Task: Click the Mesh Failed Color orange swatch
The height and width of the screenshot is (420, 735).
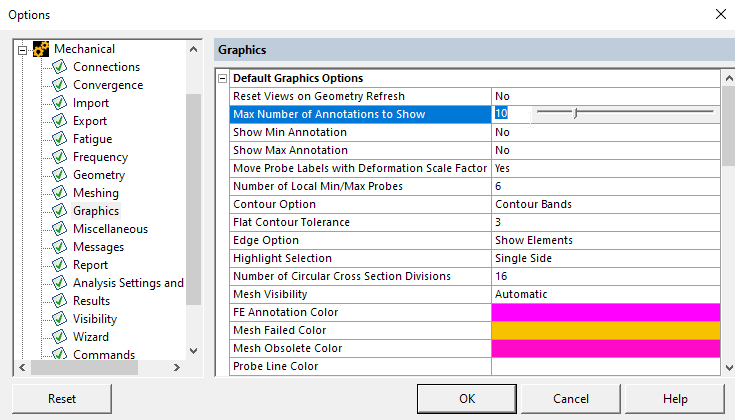Action: (x=605, y=330)
